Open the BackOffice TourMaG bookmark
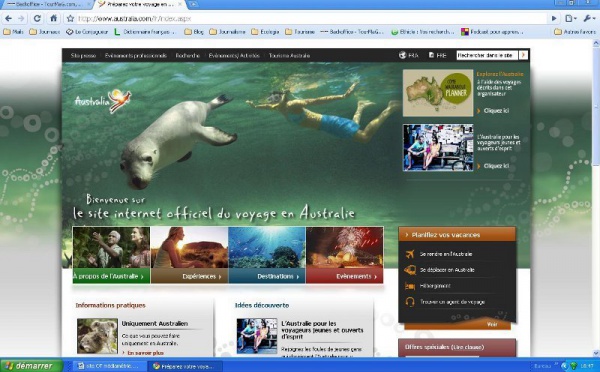Screen dimensions: 600x372 click(352, 32)
